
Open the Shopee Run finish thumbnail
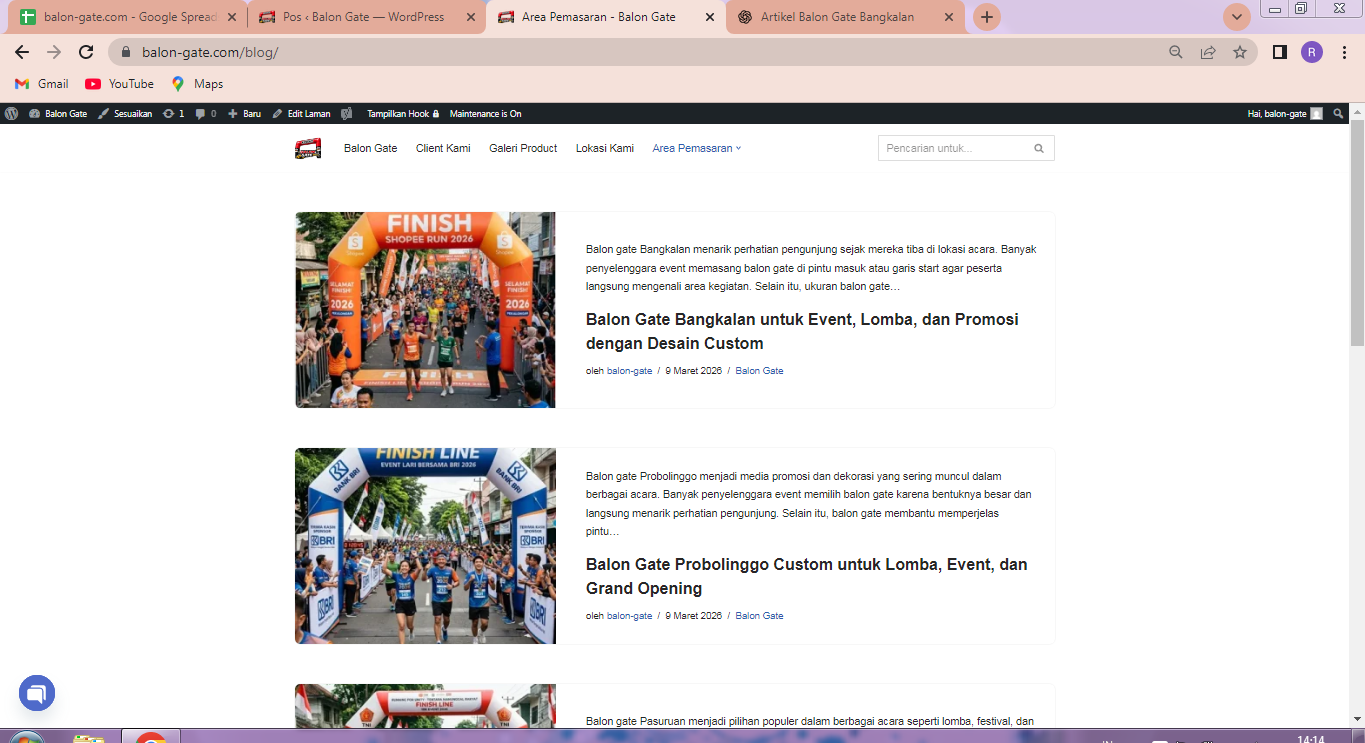coord(425,310)
